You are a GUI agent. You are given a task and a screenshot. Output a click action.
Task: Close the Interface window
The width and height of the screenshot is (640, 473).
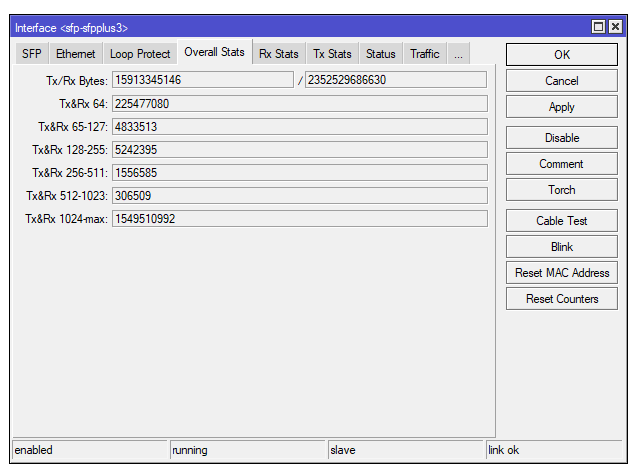615,27
